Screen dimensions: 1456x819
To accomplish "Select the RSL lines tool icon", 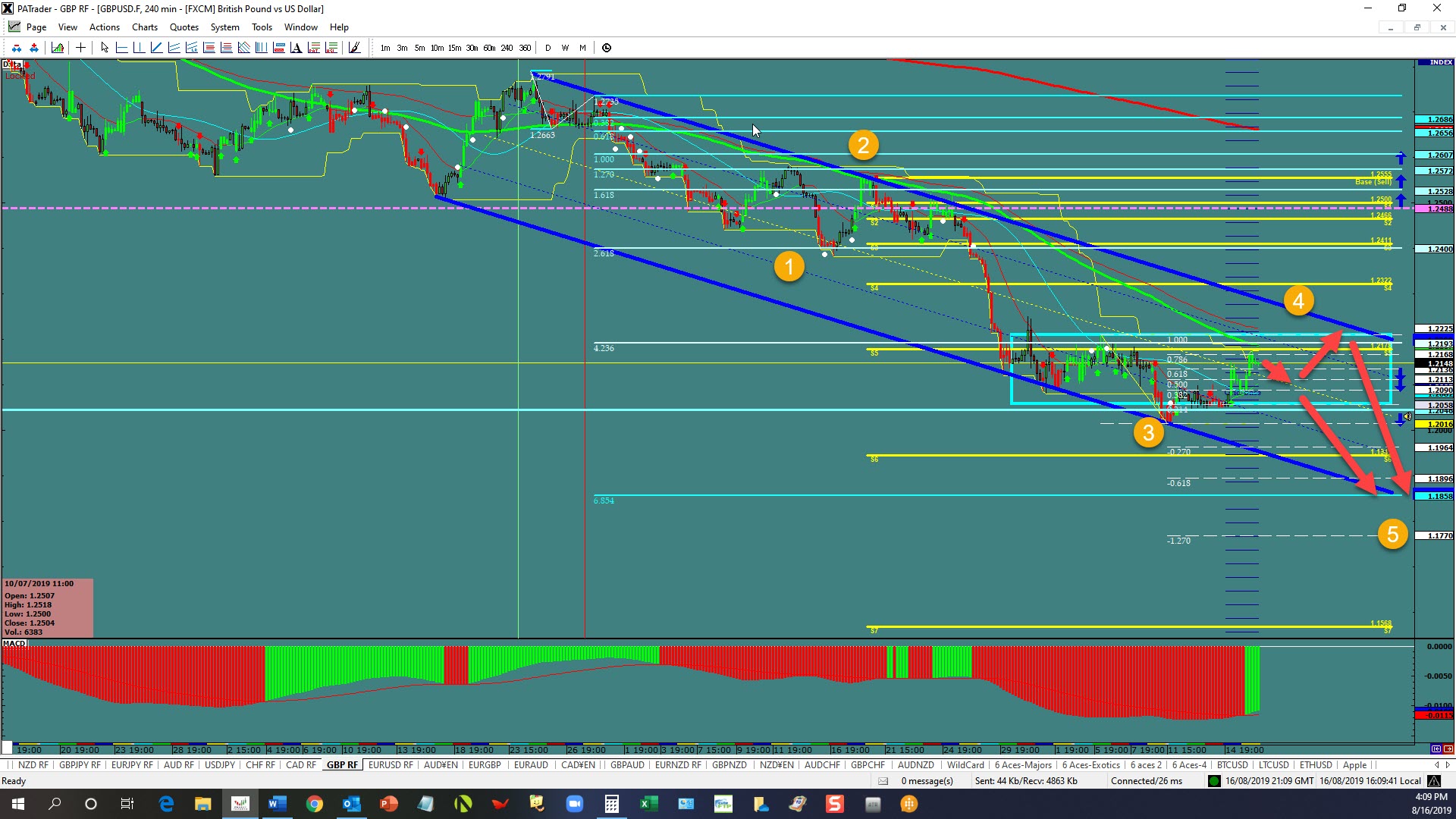I will [x=331, y=48].
